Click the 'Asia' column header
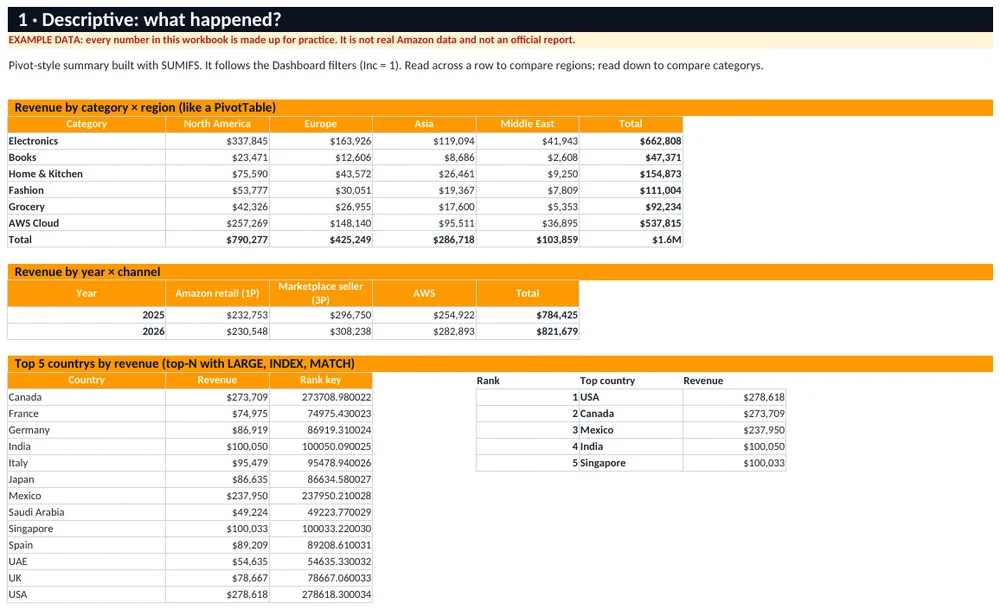Screen dimensions: 1000x610 click(x=423, y=124)
